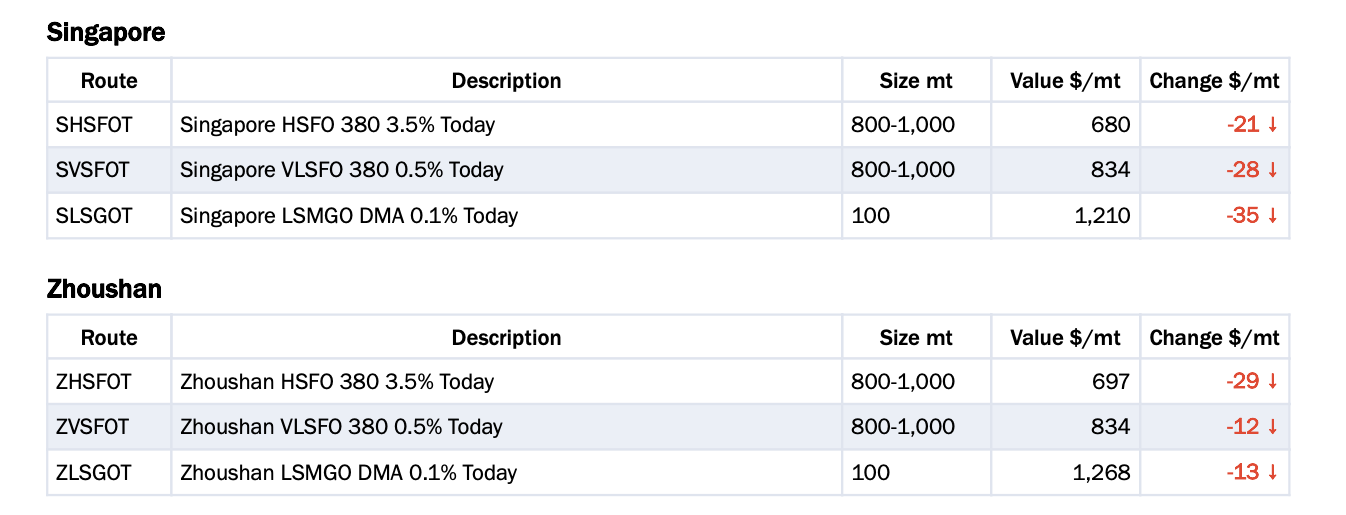
Task: Click the SLSGOT route code
Action: tap(94, 215)
